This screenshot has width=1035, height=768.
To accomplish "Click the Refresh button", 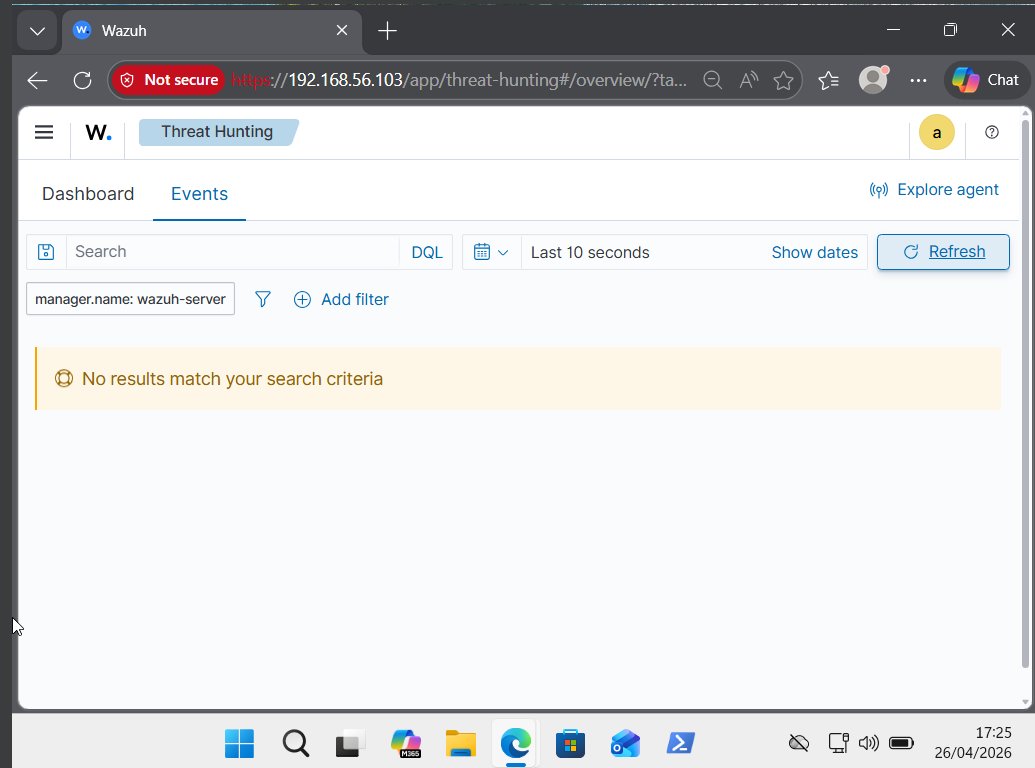I will pyautogui.click(x=943, y=252).
